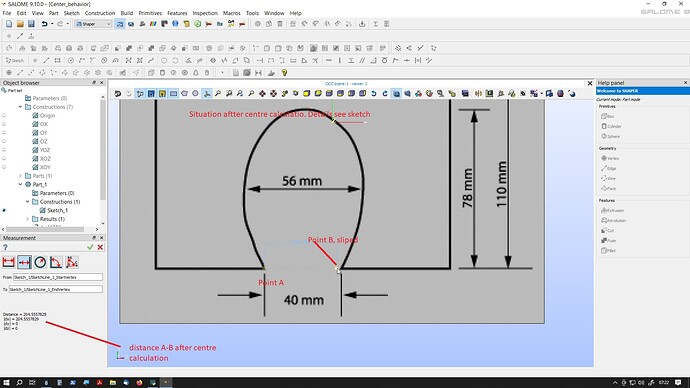Click the Object browser horizontal scrollbar
This screenshot has height=388, width=690.
point(45,229)
